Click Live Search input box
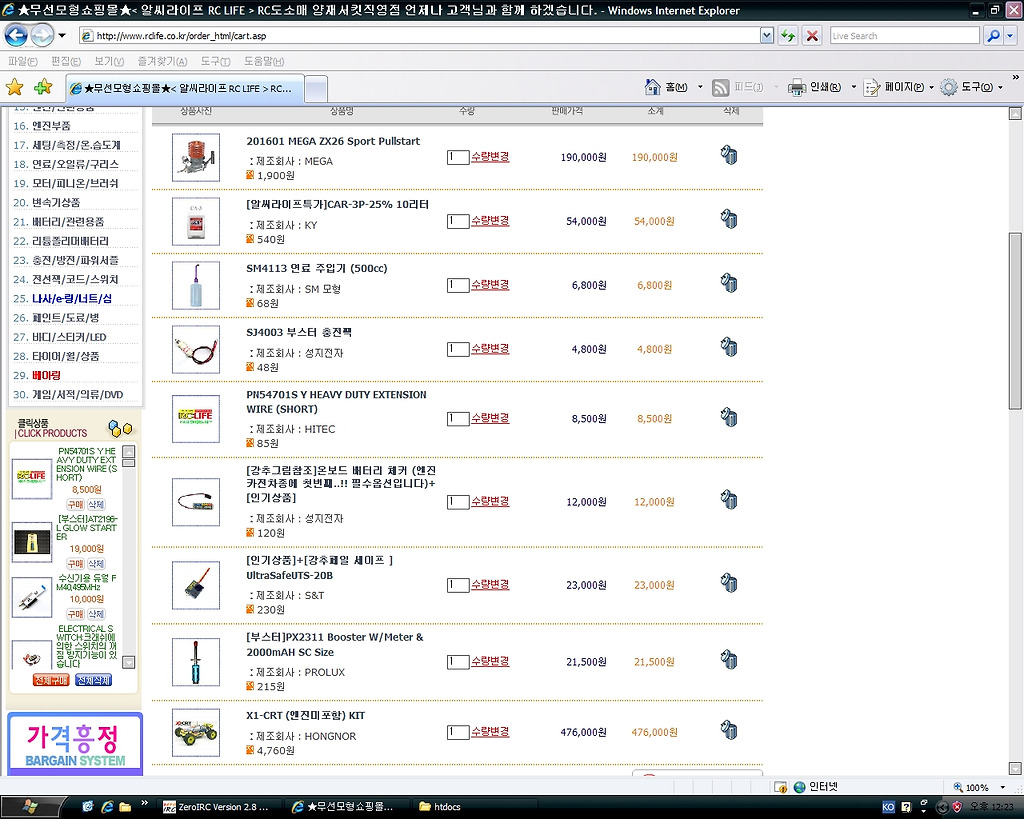Screen dimensions: 1024x819 [x=904, y=36]
